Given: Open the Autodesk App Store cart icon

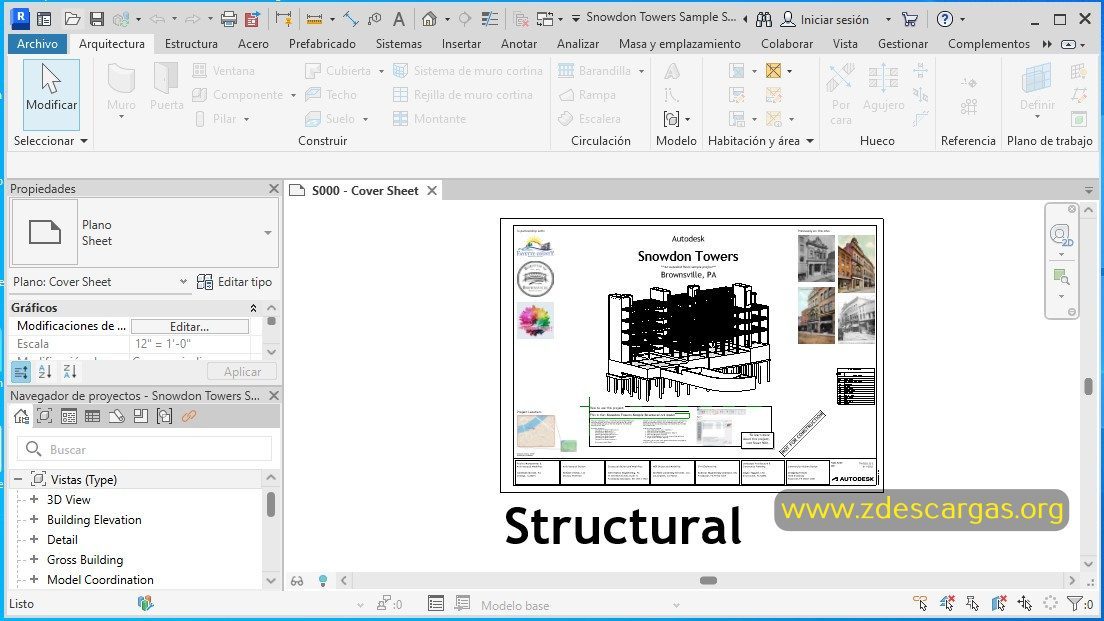Looking at the screenshot, I should [x=910, y=20].
